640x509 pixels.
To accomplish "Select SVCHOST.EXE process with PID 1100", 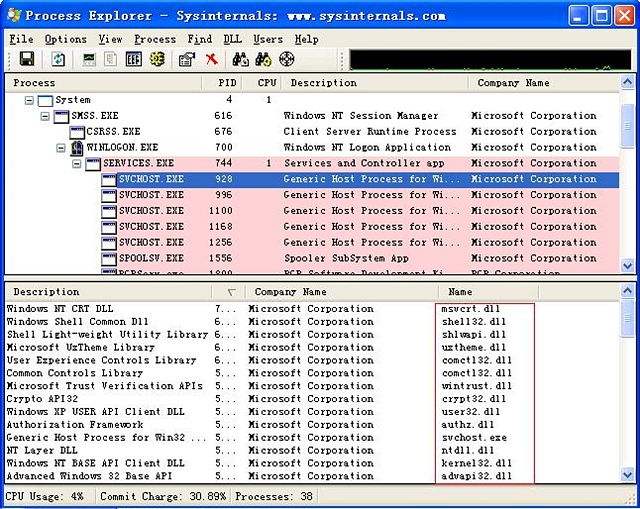I will pos(312,211).
